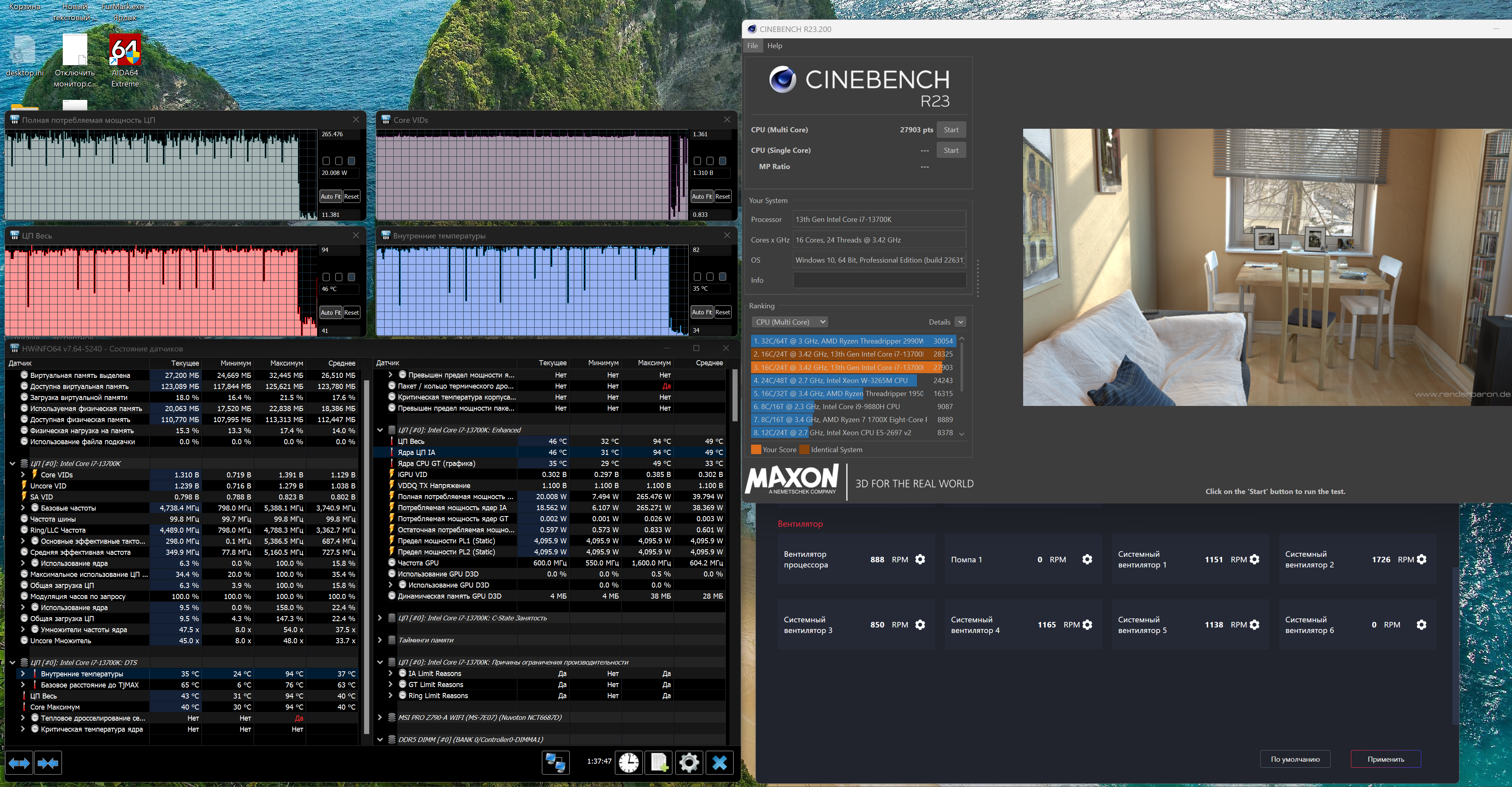Open Cinebench File menu
This screenshot has height=787, width=1512.
click(753, 46)
